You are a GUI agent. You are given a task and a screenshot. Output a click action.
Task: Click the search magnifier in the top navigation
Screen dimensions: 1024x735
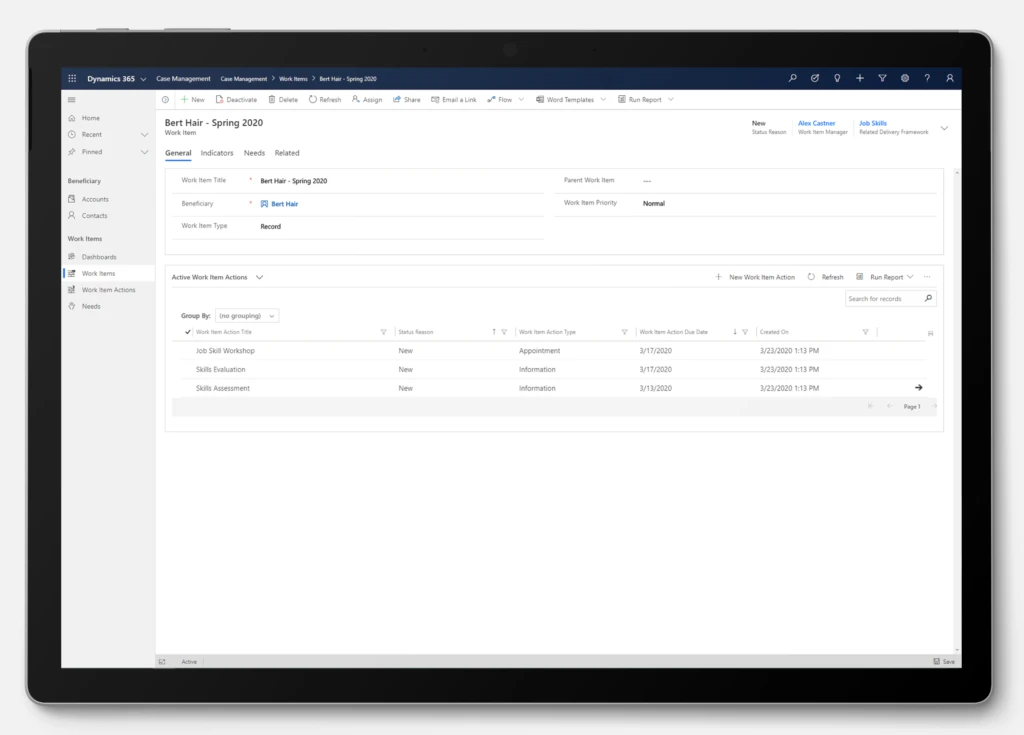point(792,78)
